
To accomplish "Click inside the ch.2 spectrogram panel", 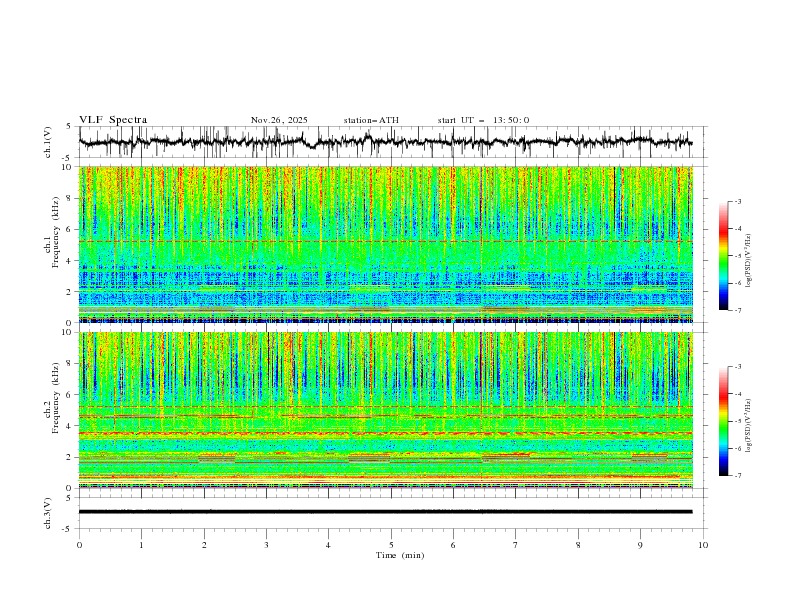I will click(x=386, y=410).
